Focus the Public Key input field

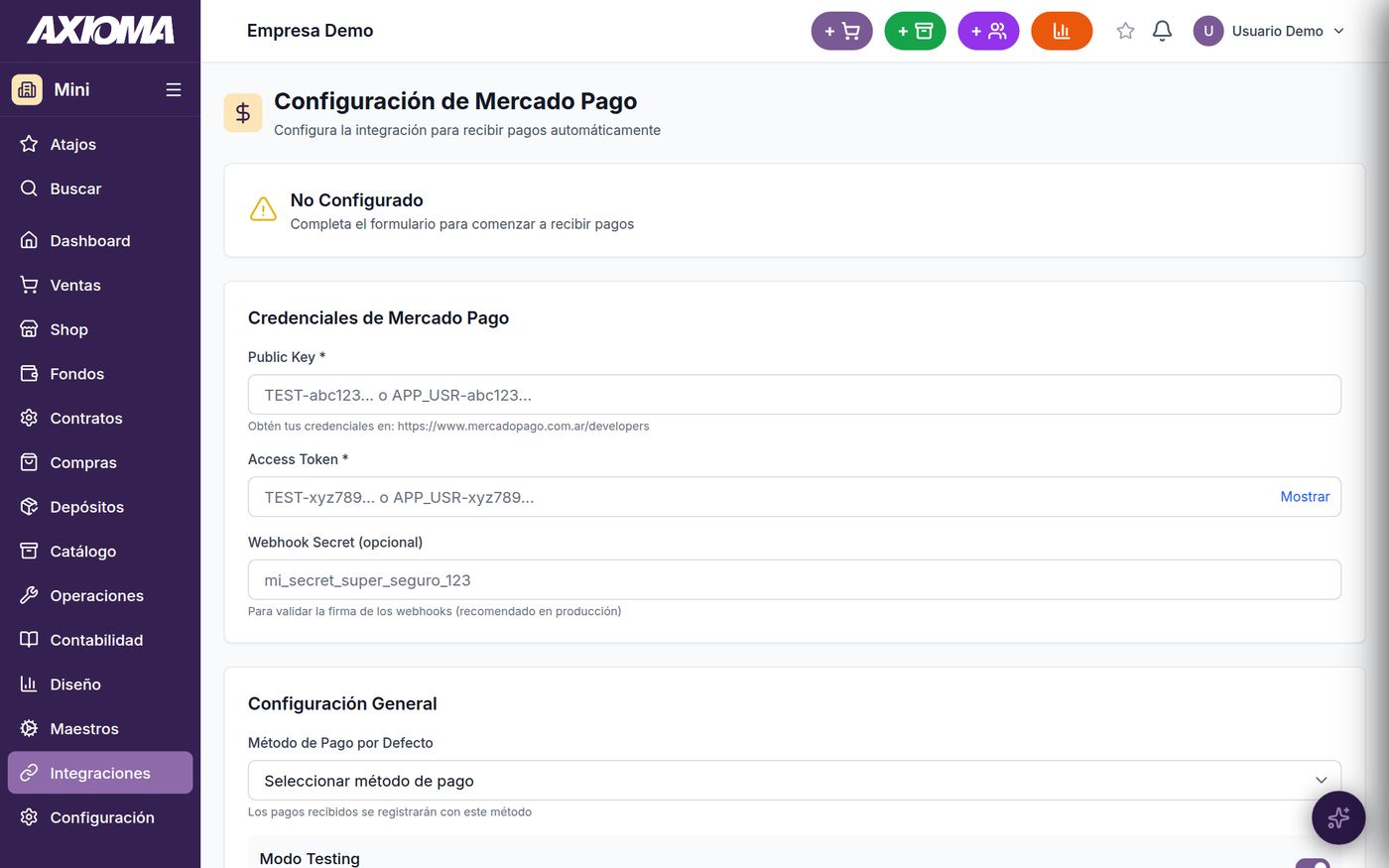click(794, 395)
